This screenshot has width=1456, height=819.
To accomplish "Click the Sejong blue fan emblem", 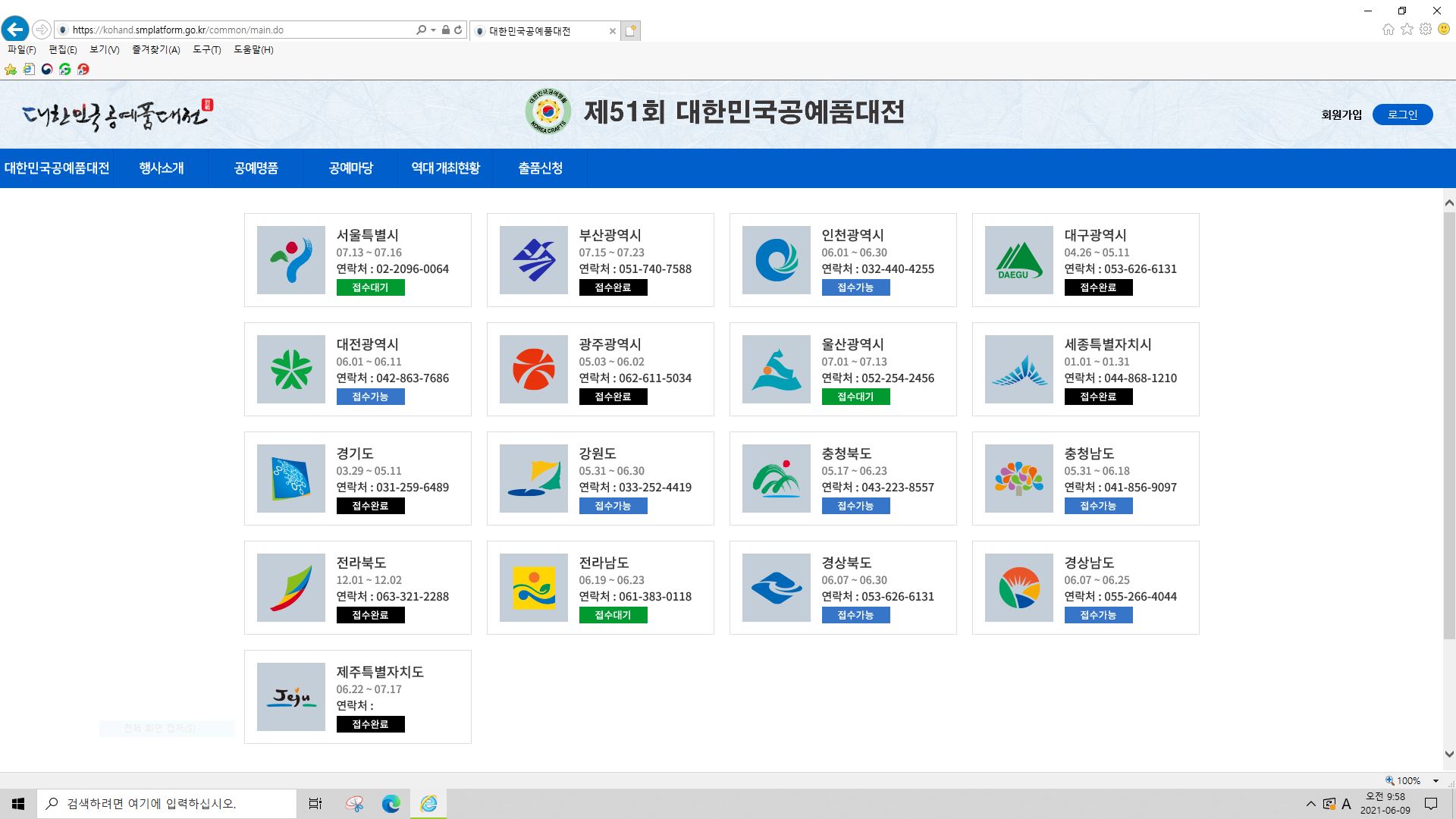I will (x=1019, y=369).
